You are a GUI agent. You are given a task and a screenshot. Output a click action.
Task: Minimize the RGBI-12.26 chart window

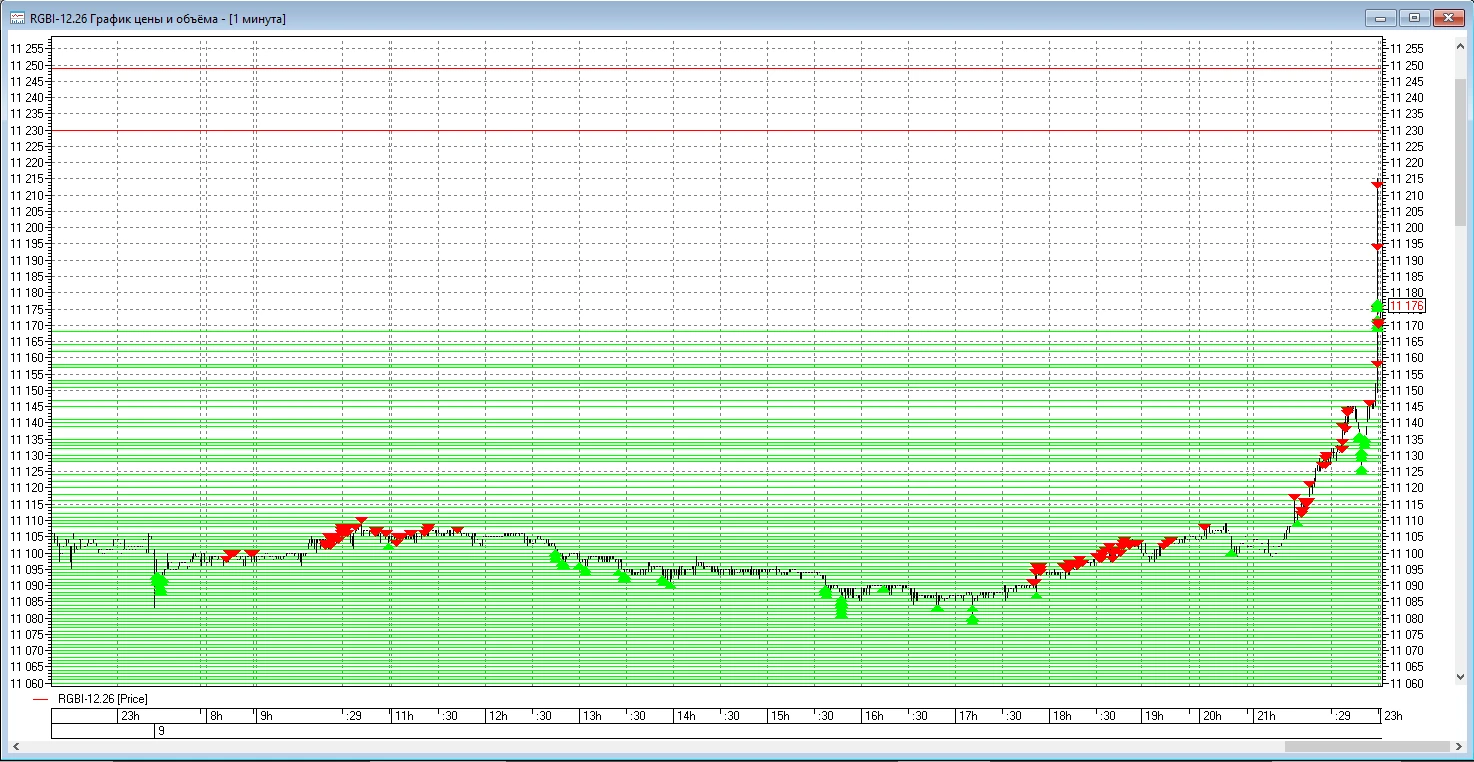1382,18
